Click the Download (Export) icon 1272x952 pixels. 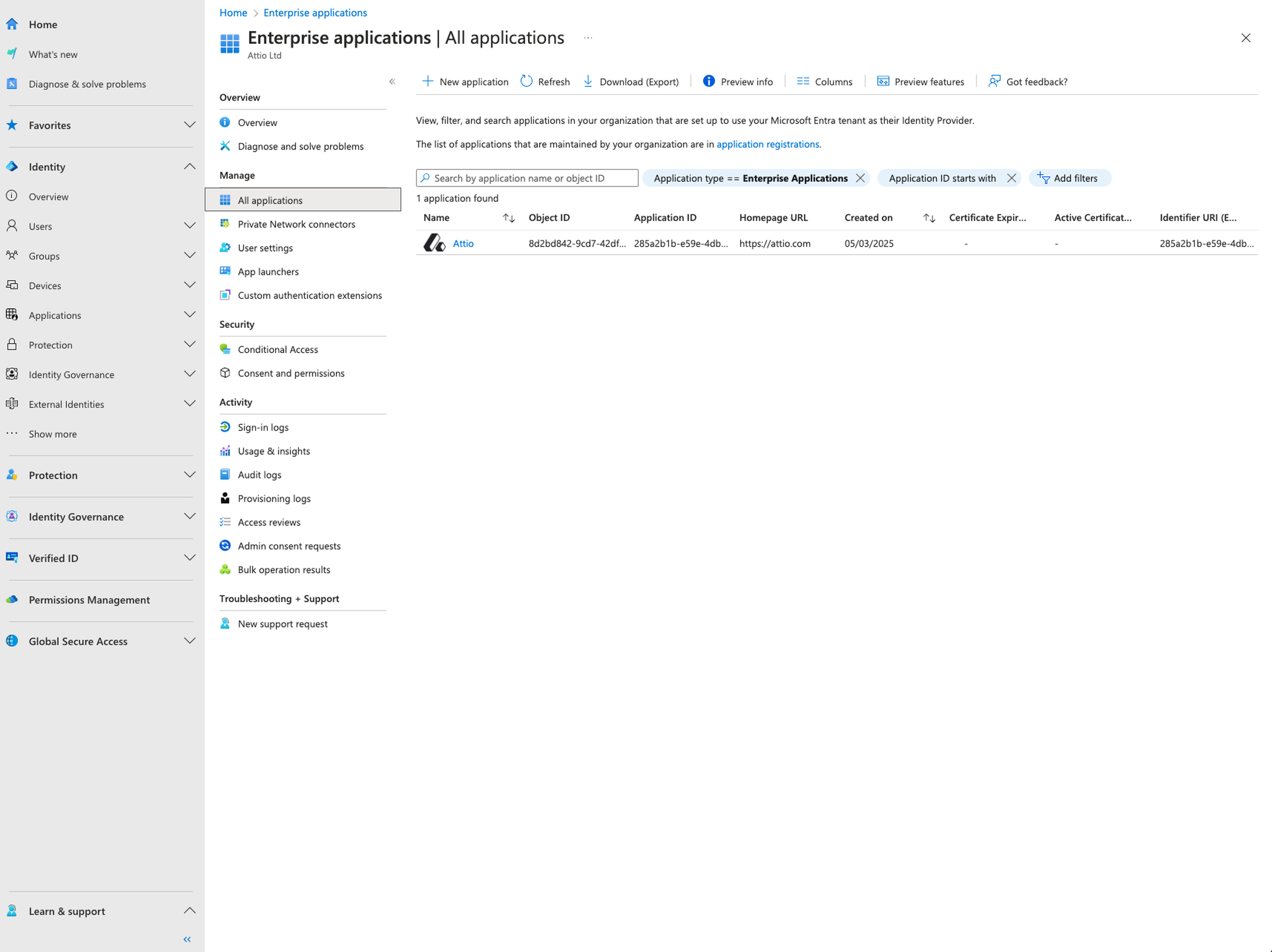pyautogui.click(x=588, y=82)
